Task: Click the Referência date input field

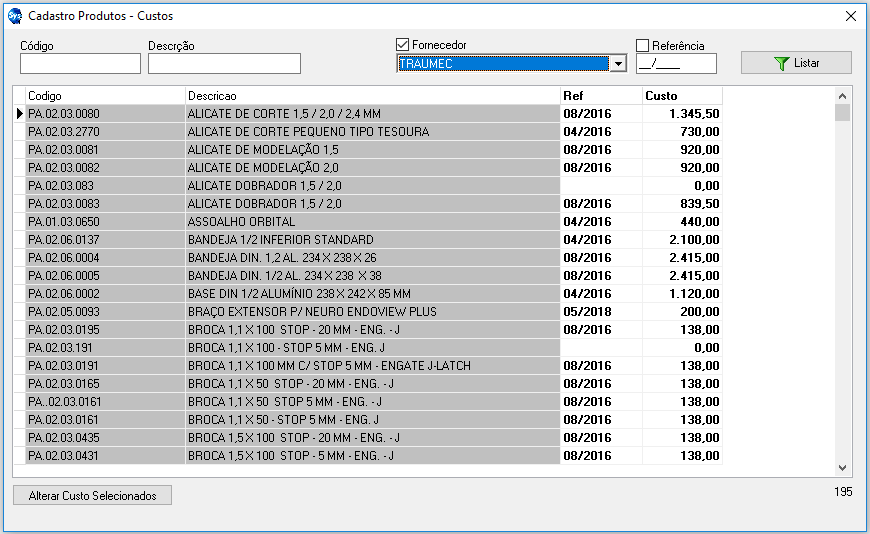Action: [676, 64]
